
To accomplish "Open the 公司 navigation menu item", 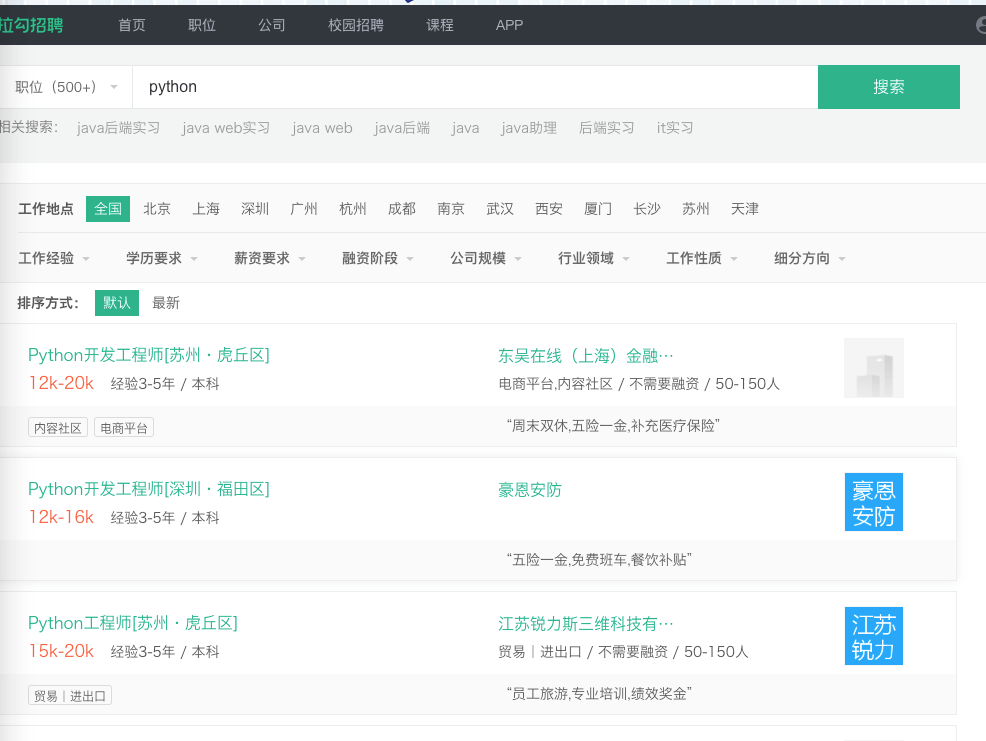I will click(x=272, y=25).
